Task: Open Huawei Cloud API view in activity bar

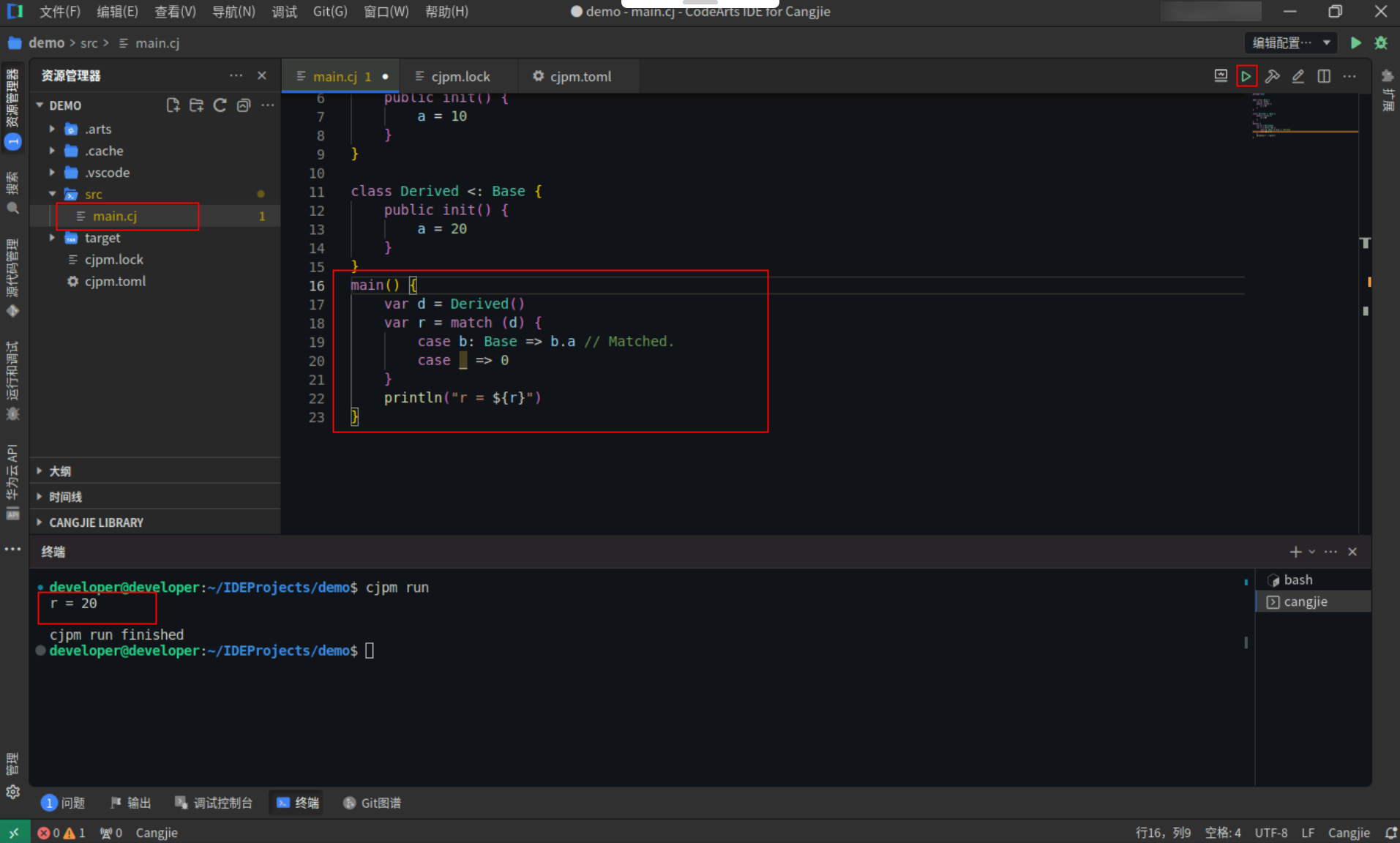Action: coord(12,483)
